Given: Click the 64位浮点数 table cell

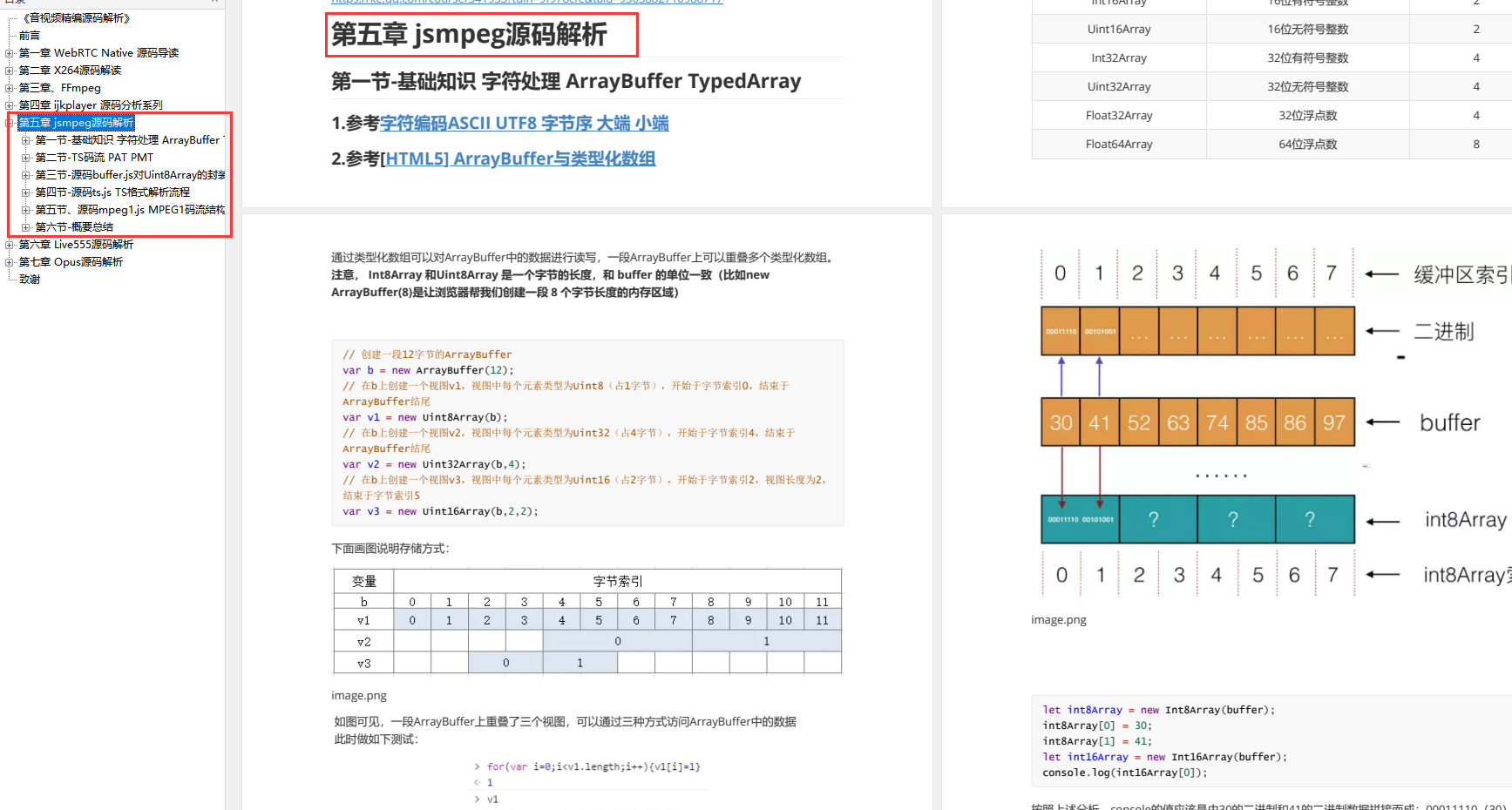Looking at the screenshot, I should pyautogui.click(x=1308, y=144).
